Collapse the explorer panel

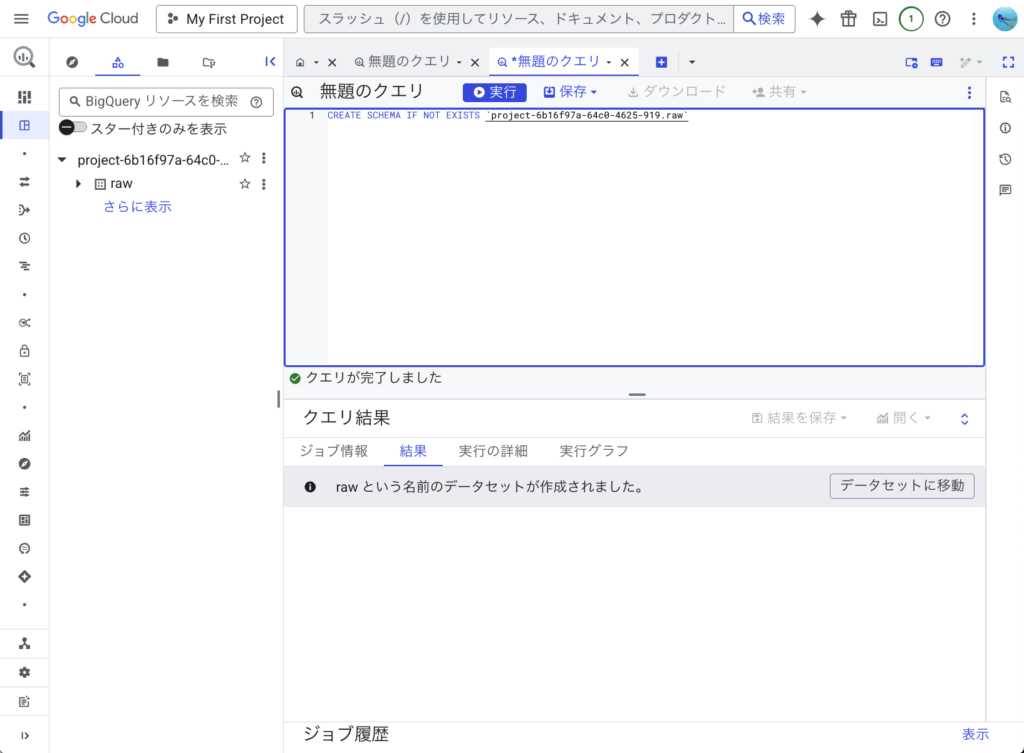(x=270, y=62)
